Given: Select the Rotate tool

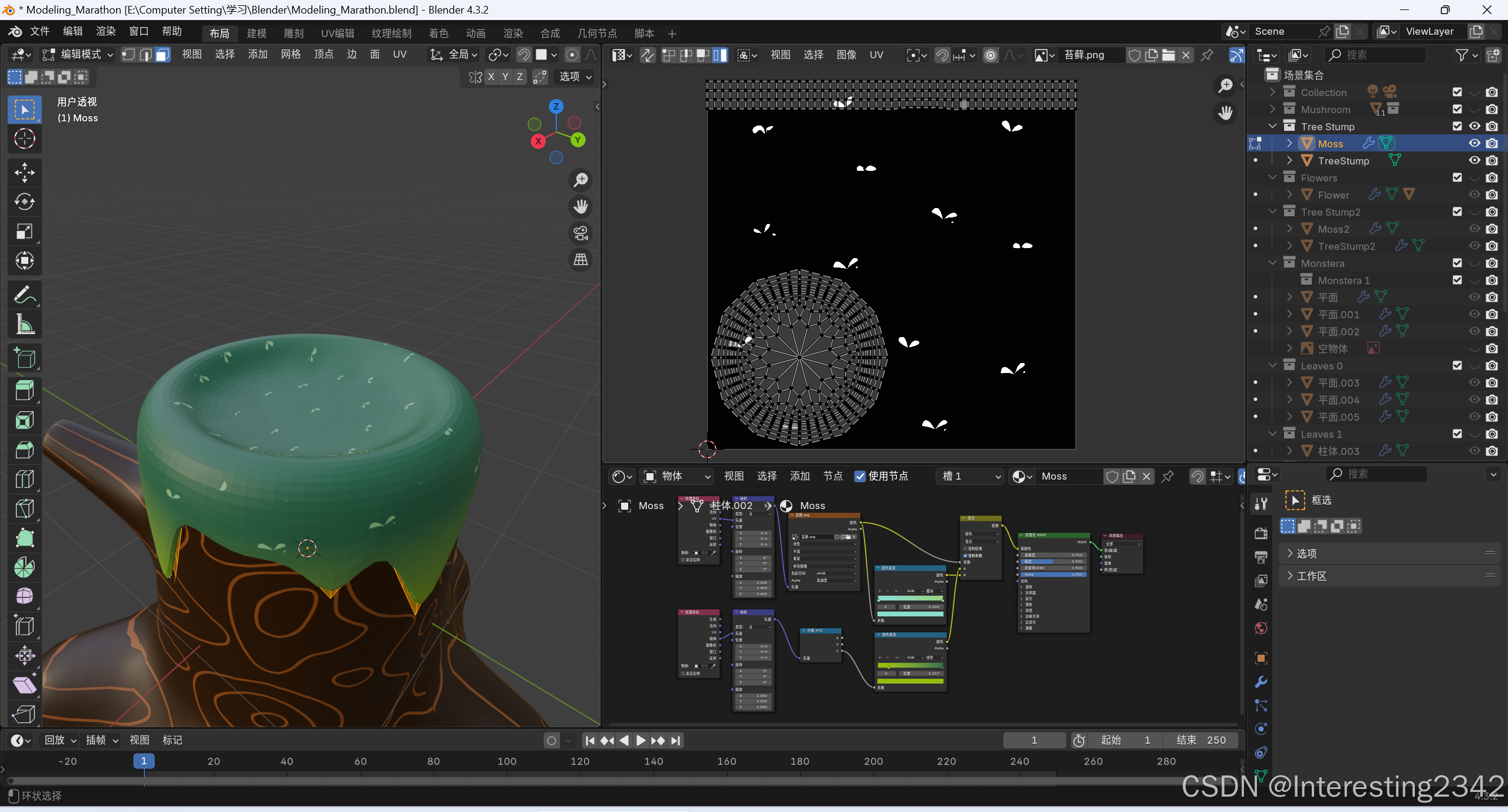Looking at the screenshot, I should pos(24,202).
